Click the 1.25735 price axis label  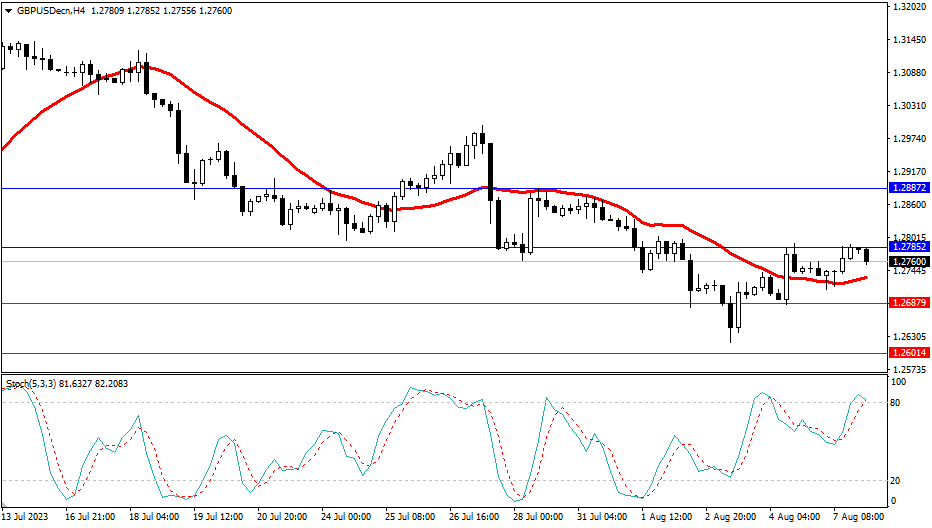pos(909,369)
